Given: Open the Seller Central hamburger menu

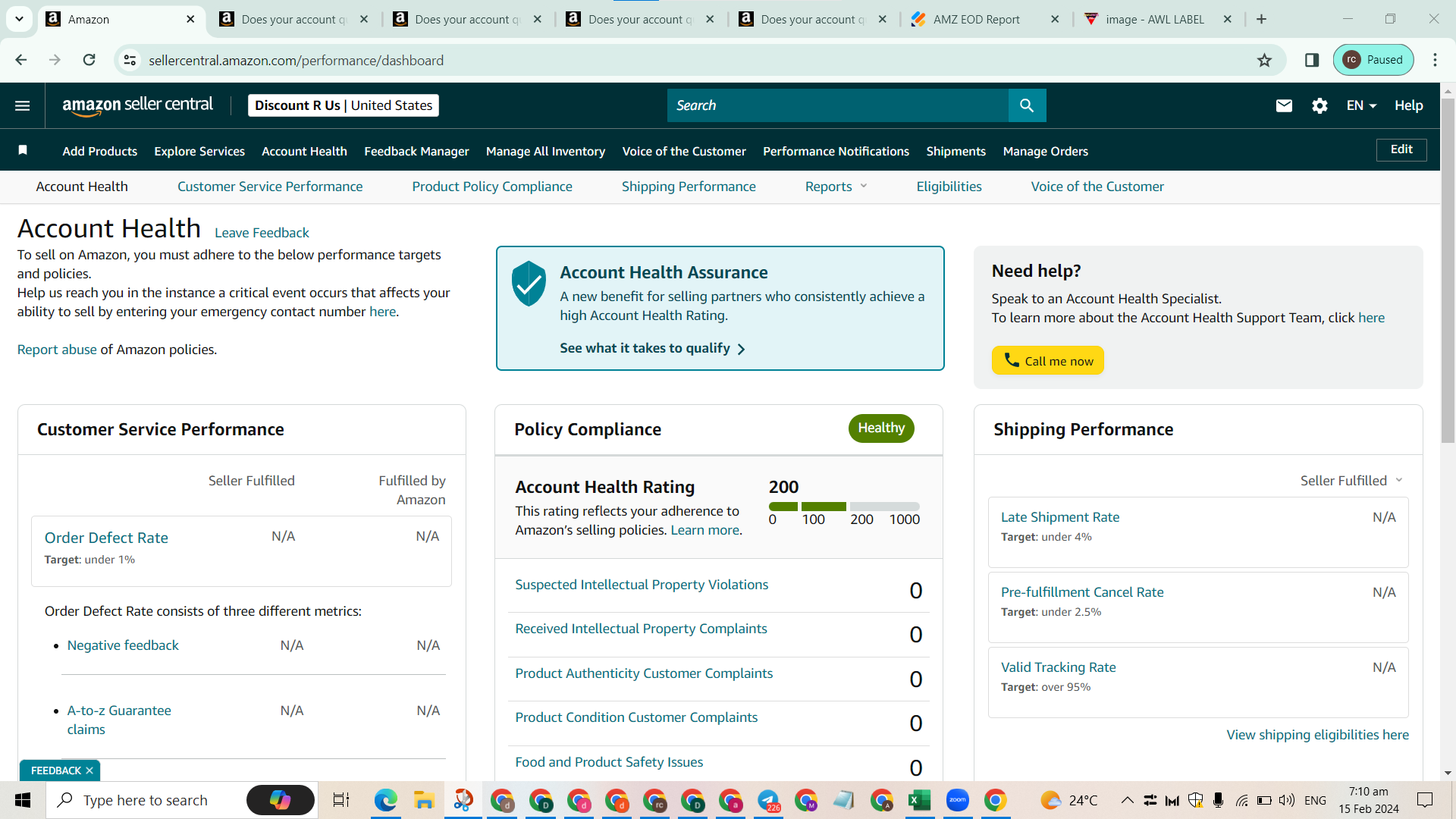Looking at the screenshot, I should (x=23, y=105).
